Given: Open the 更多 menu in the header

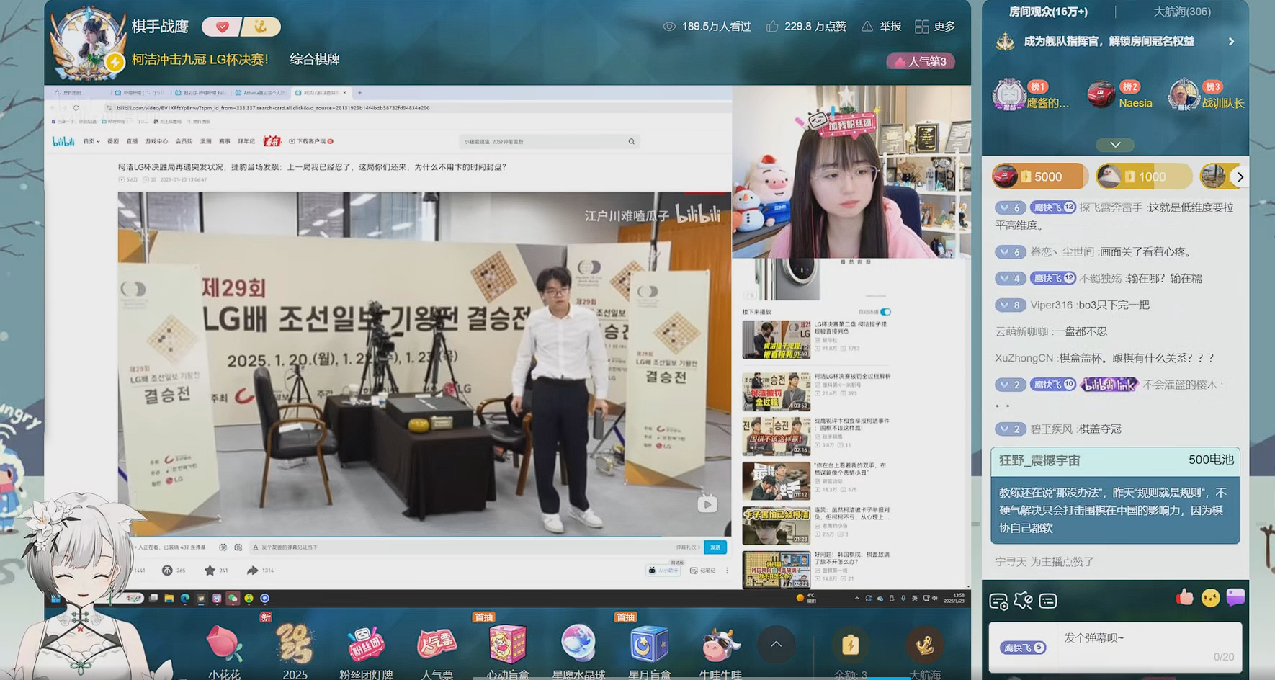Looking at the screenshot, I should click(x=936, y=27).
